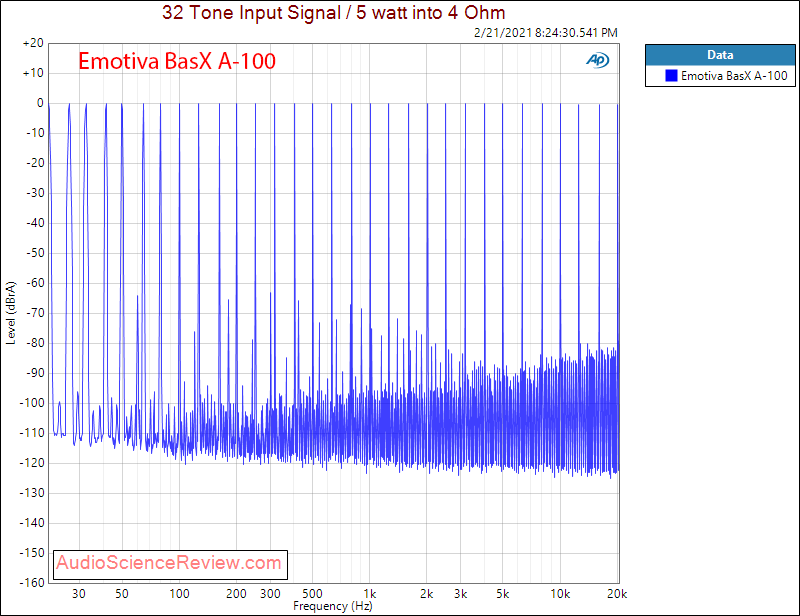Click the '0' y-axis label
Viewport: 800px width, 616px height.
coord(40,103)
